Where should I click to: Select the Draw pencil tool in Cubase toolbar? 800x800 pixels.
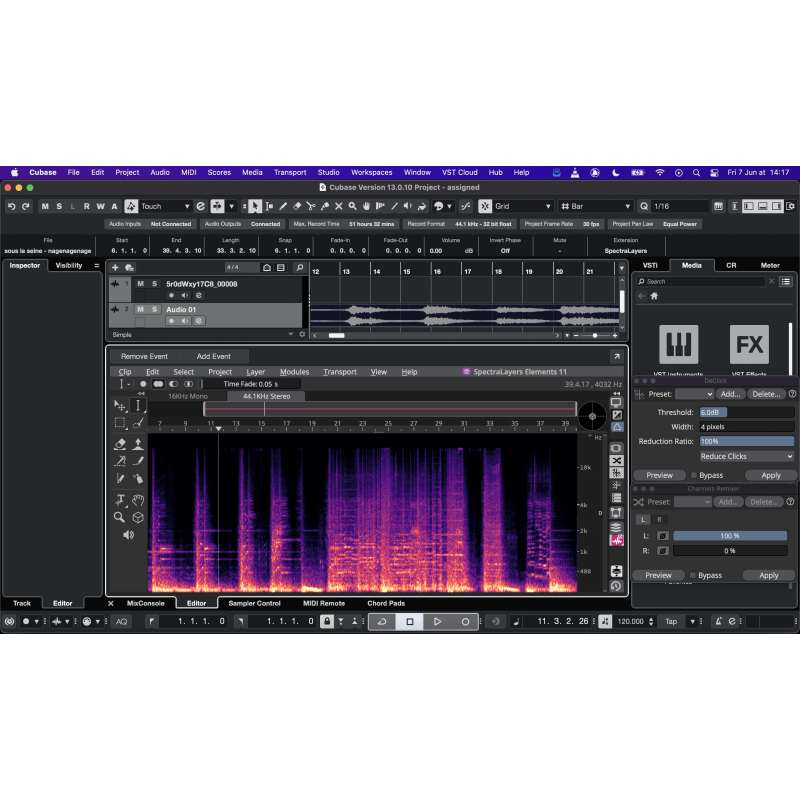[283, 206]
